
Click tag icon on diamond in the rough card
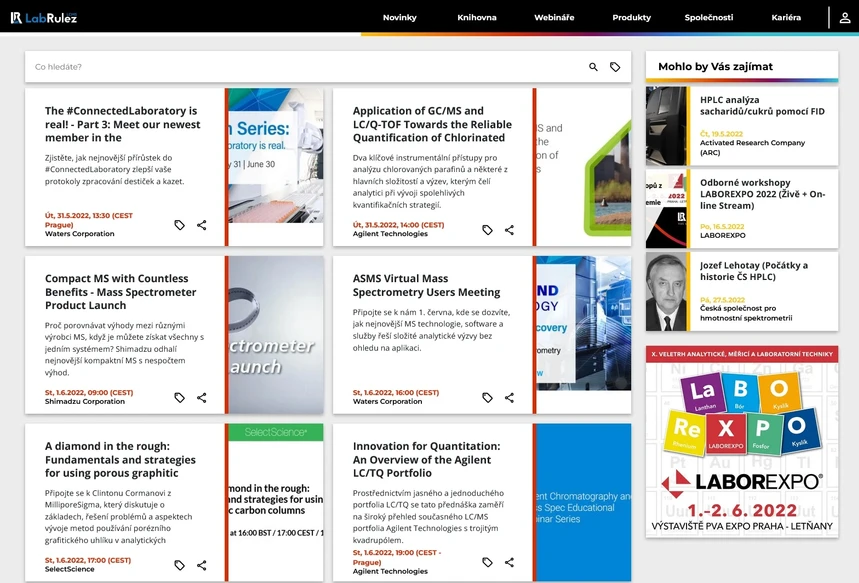(x=180, y=565)
